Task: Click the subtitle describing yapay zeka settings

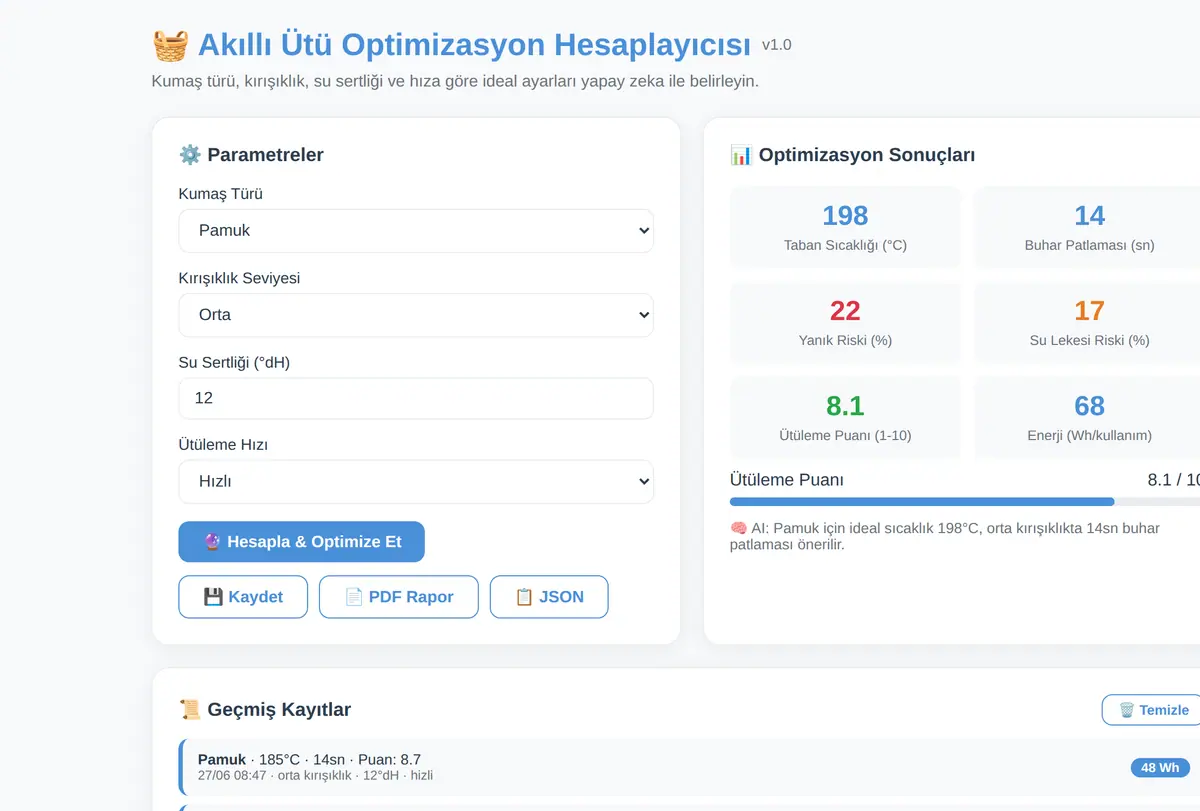Action: (x=455, y=81)
